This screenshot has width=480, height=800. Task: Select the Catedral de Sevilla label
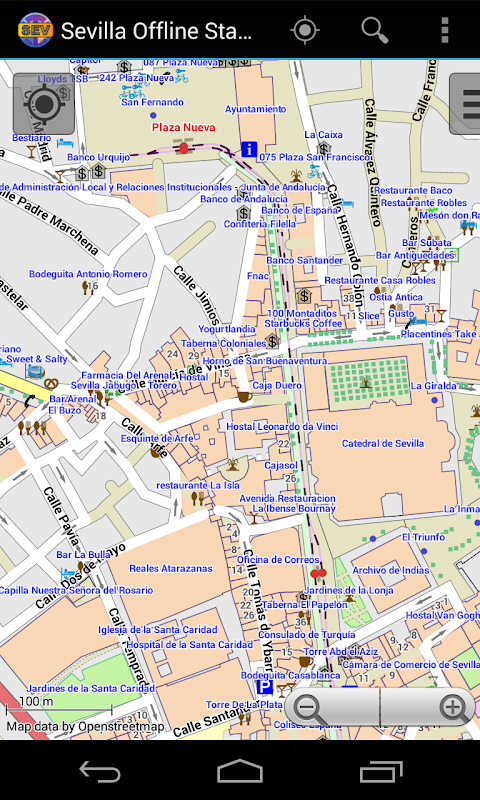383,443
